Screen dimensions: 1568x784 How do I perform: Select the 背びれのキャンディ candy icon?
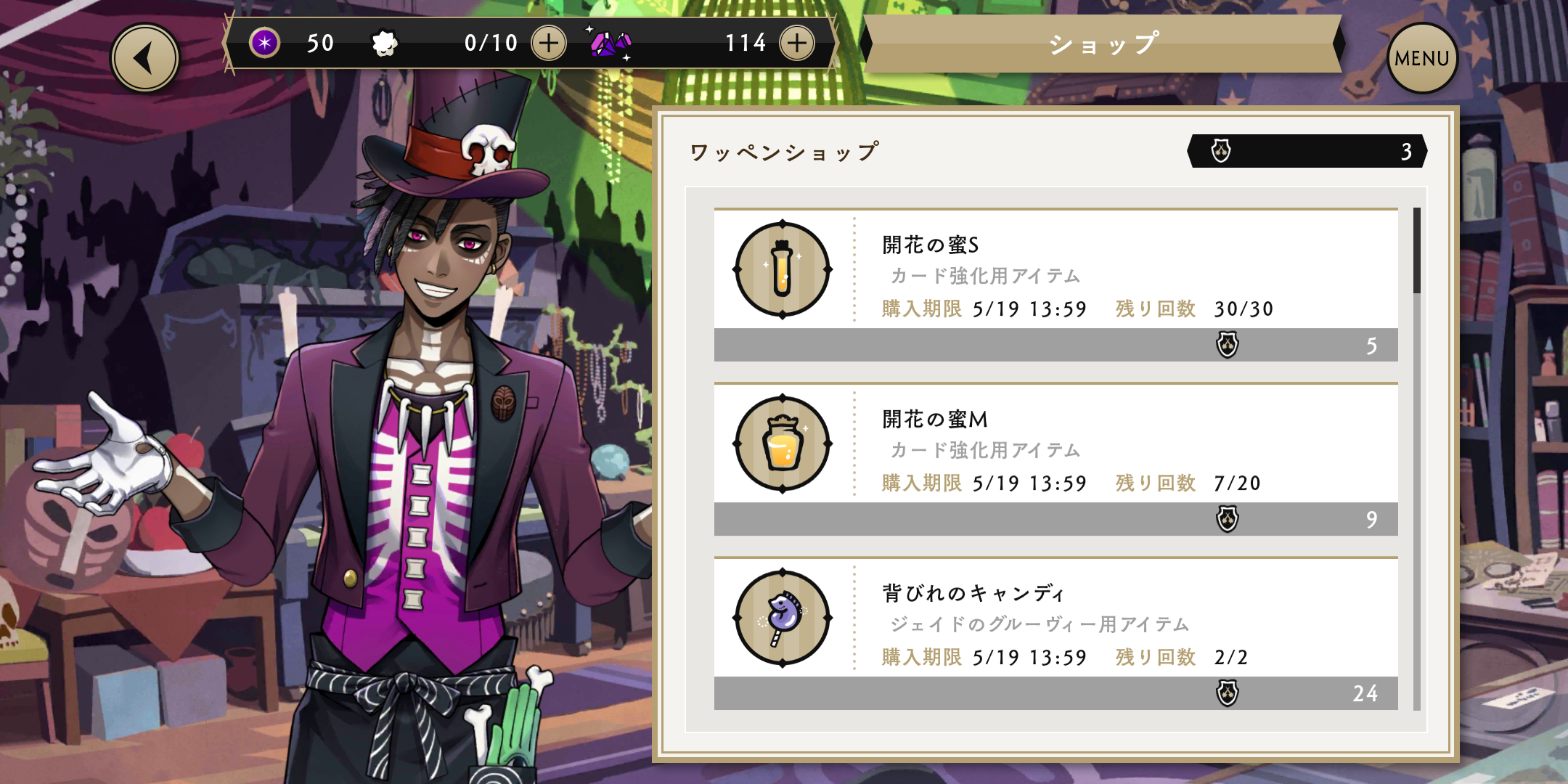(x=783, y=618)
